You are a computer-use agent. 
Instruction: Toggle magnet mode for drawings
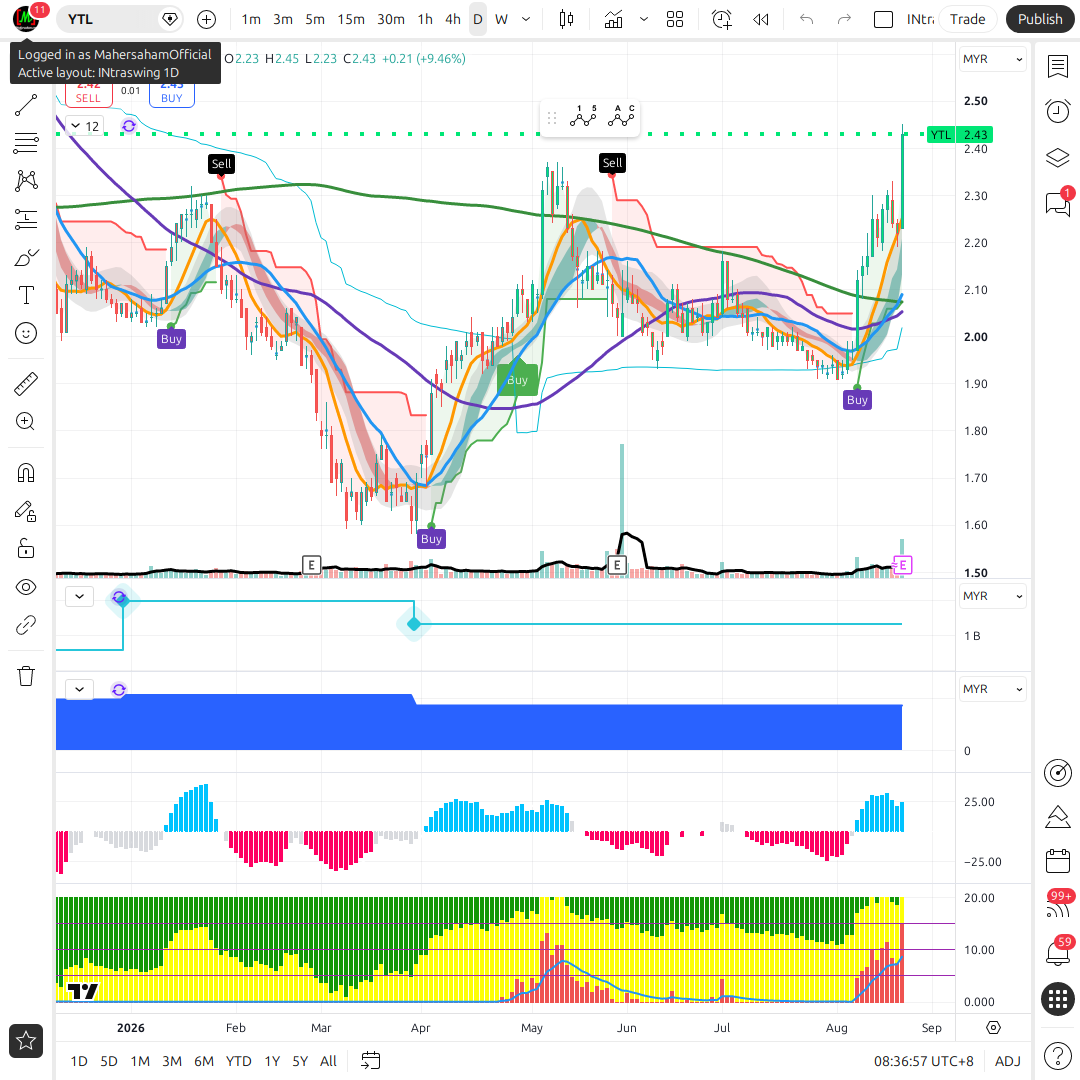pyautogui.click(x=26, y=473)
